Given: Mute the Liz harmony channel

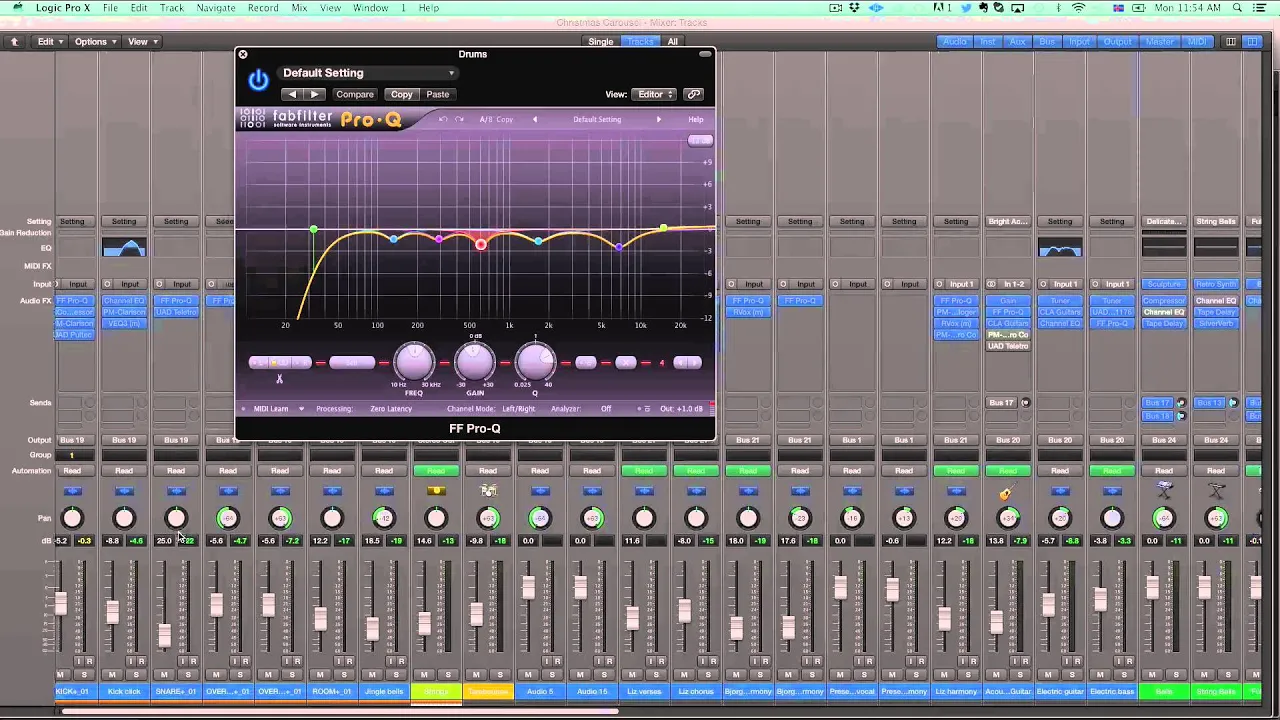Looking at the screenshot, I should [944, 674].
